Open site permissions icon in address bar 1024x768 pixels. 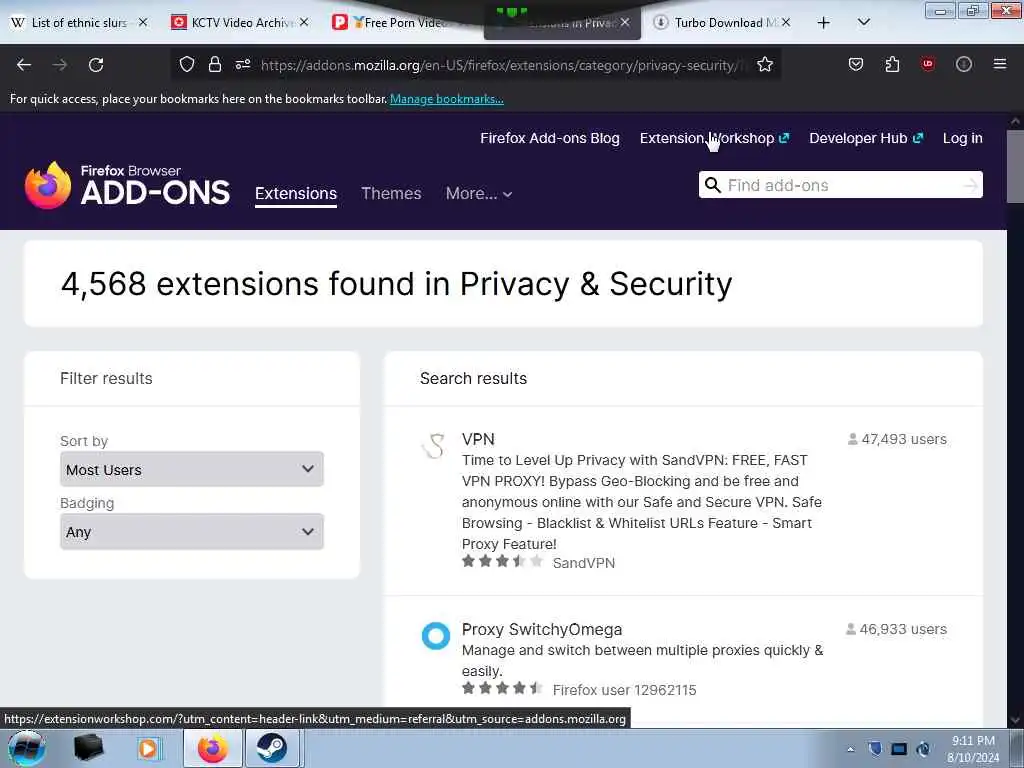pyautogui.click(x=243, y=64)
